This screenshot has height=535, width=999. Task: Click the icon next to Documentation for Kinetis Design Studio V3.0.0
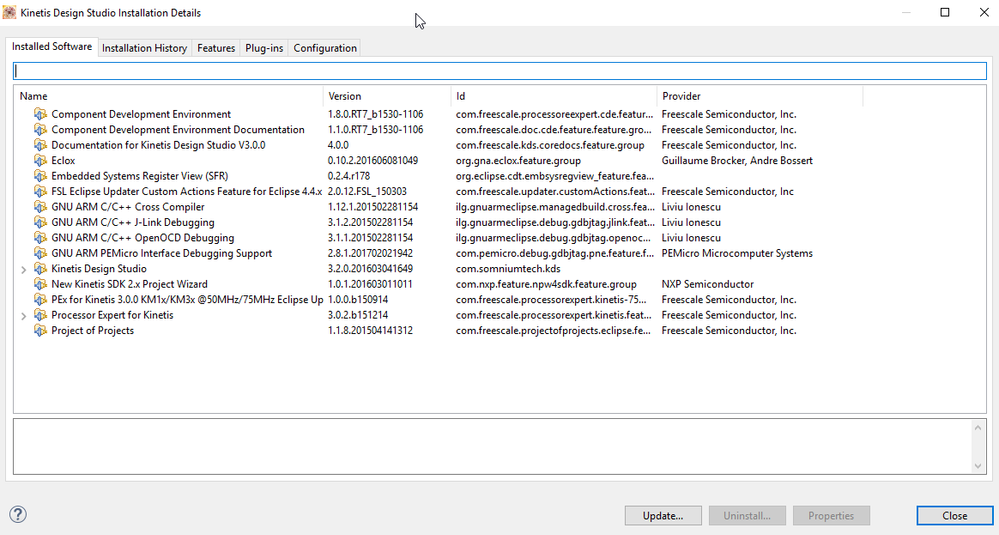(x=40, y=145)
